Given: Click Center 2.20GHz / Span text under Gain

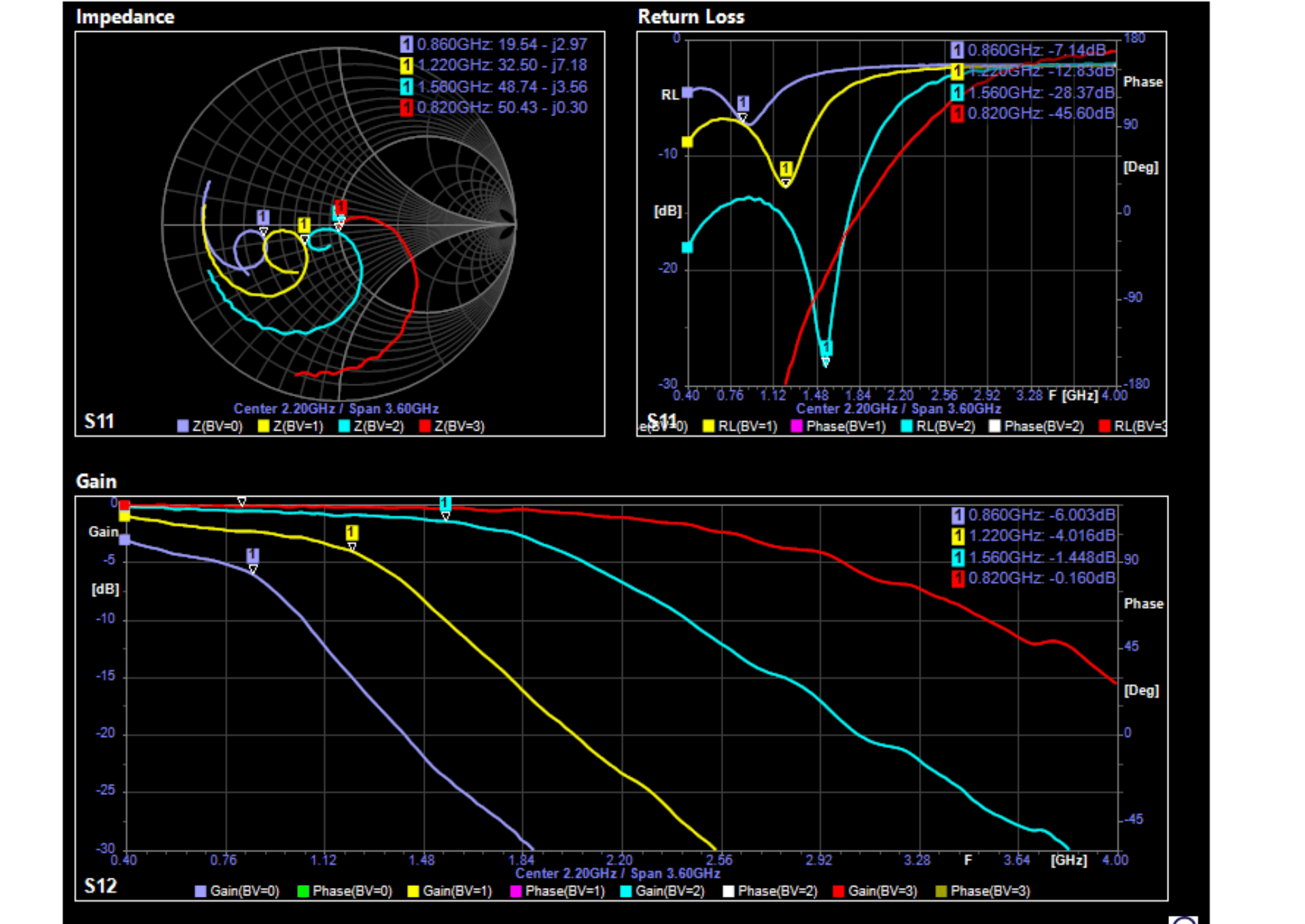Looking at the screenshot, I should [x=617, y=874].
